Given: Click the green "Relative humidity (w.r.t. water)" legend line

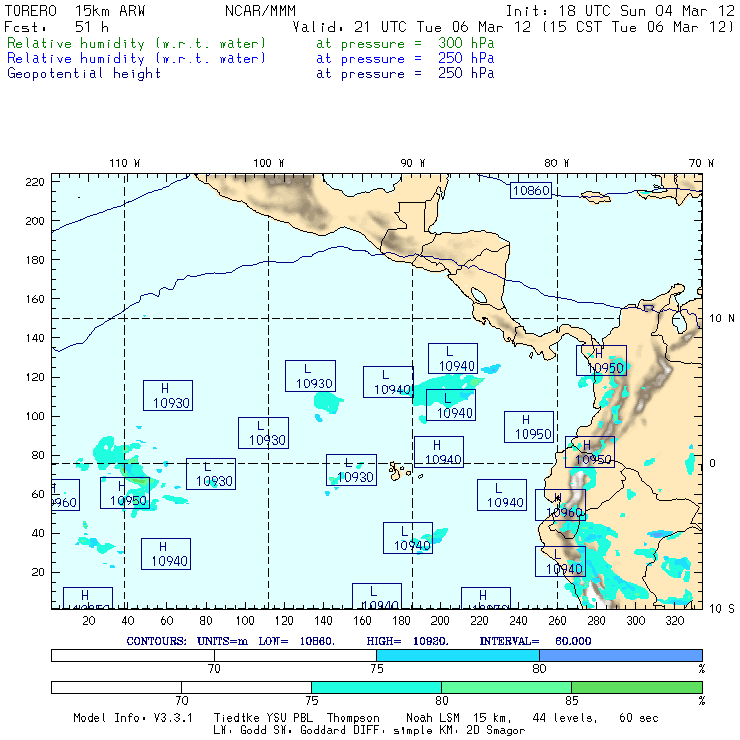Looking at the screenshot, I should (x=136, y=43).
